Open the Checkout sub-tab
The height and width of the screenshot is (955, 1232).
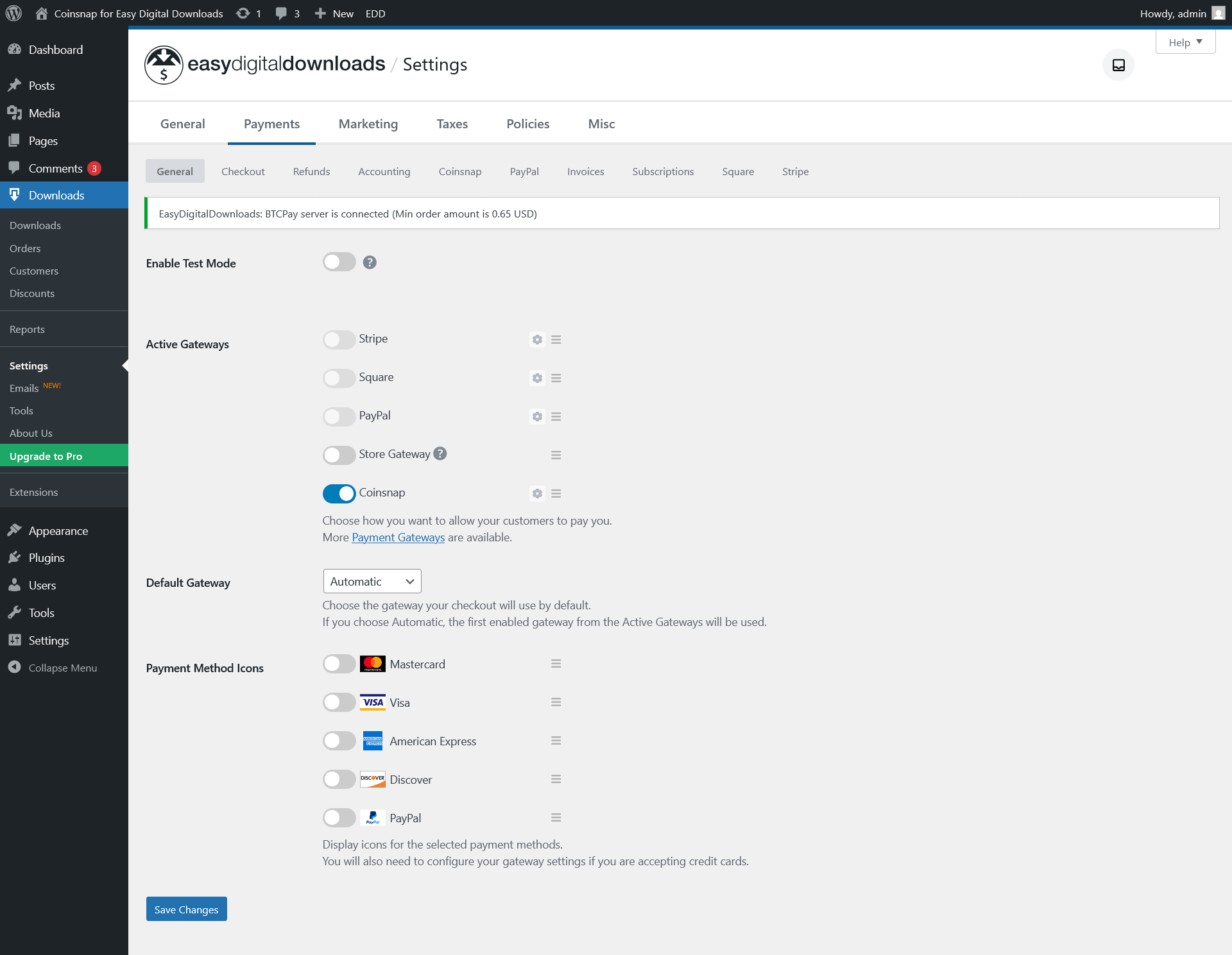[243, 171]
